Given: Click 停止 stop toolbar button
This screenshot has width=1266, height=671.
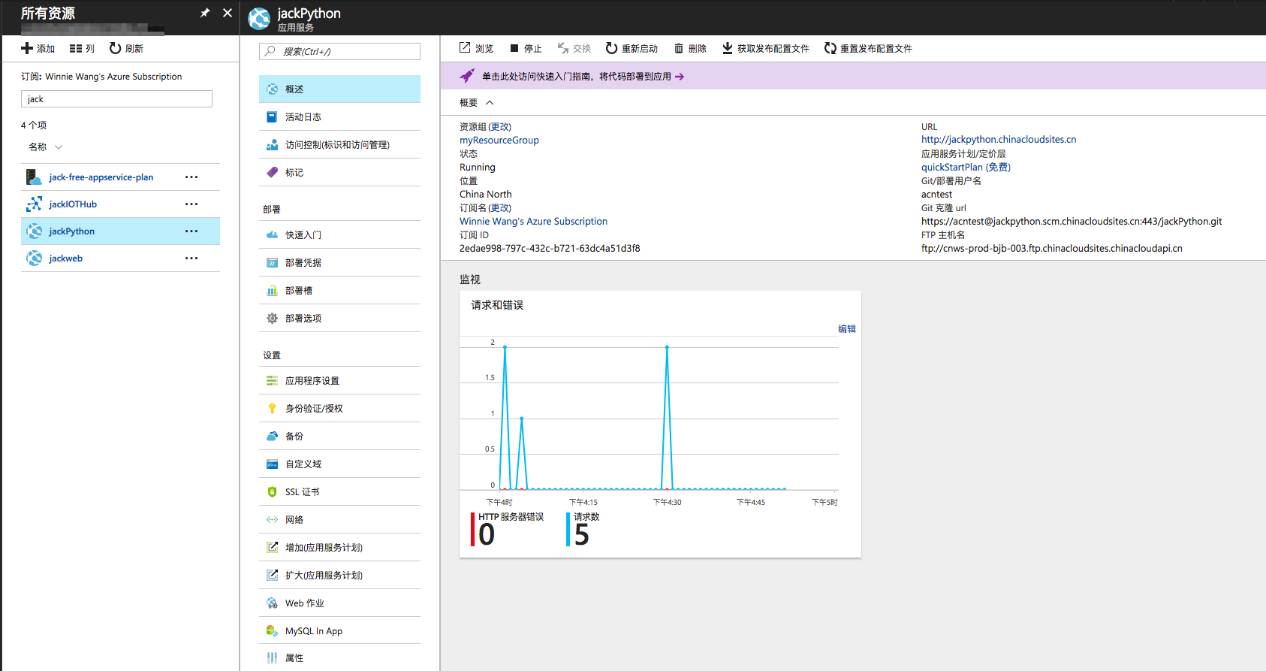Looking at the screenshot, I should tap(526, 48).
